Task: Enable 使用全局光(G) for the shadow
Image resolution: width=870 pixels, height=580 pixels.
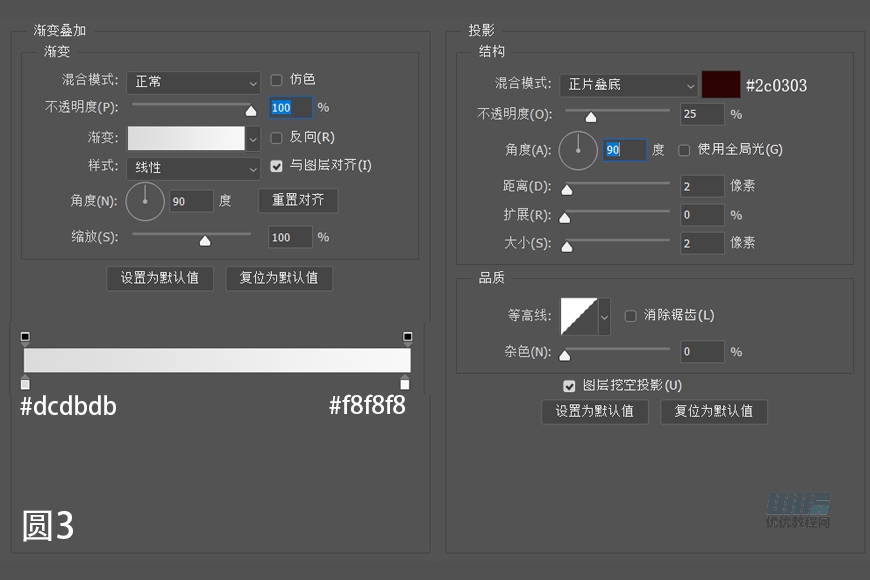Action: point(684,148)
